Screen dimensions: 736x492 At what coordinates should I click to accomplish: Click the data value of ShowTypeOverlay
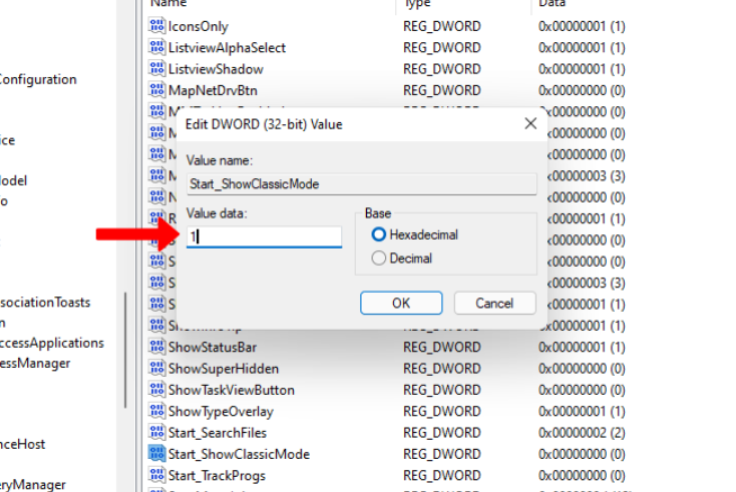[x=582, y=411]
